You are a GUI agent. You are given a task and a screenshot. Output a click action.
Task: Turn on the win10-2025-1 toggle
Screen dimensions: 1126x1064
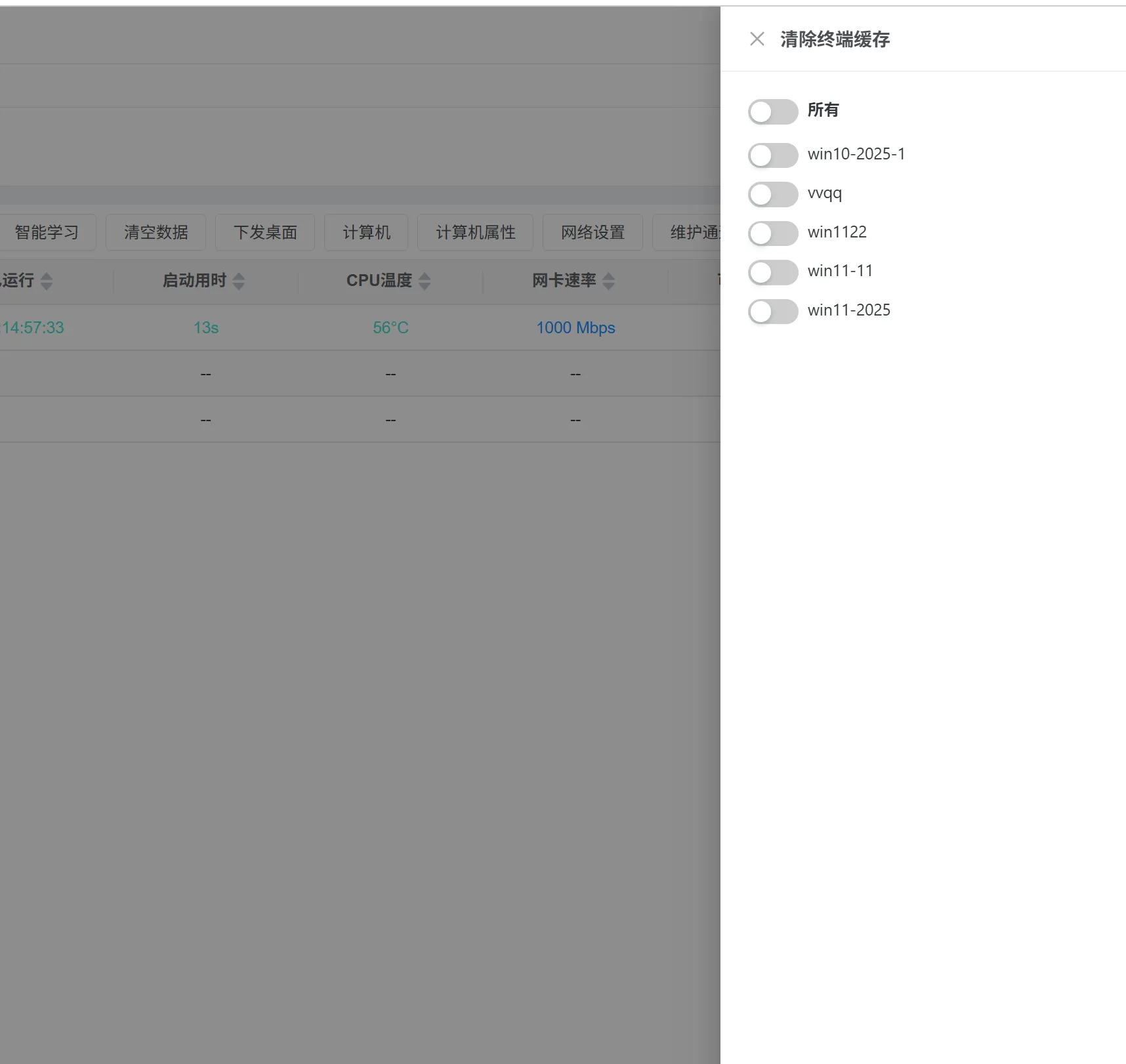[773, 155]
